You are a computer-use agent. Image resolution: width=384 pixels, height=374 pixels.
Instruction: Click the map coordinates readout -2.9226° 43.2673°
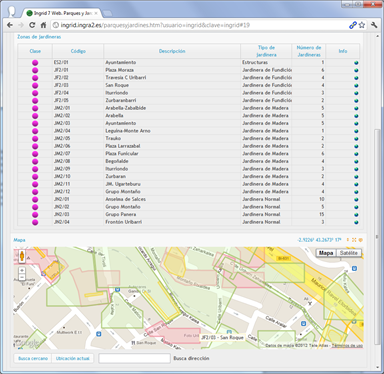point(319,240)
